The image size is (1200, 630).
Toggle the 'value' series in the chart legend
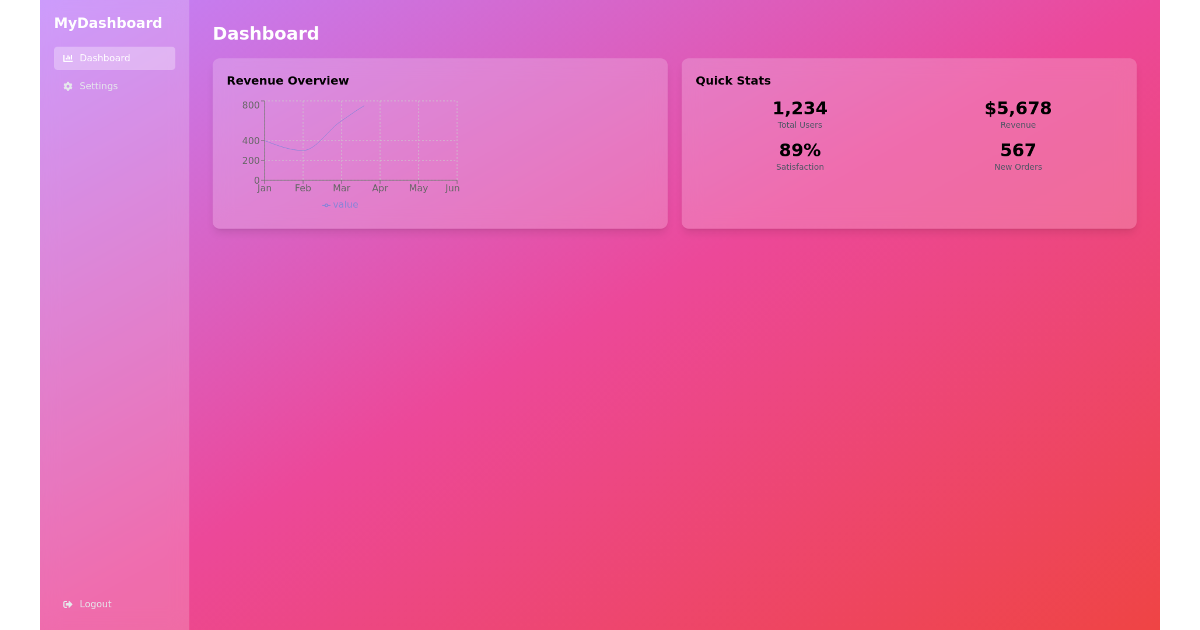pyautogui.click(x=340, y=204)
